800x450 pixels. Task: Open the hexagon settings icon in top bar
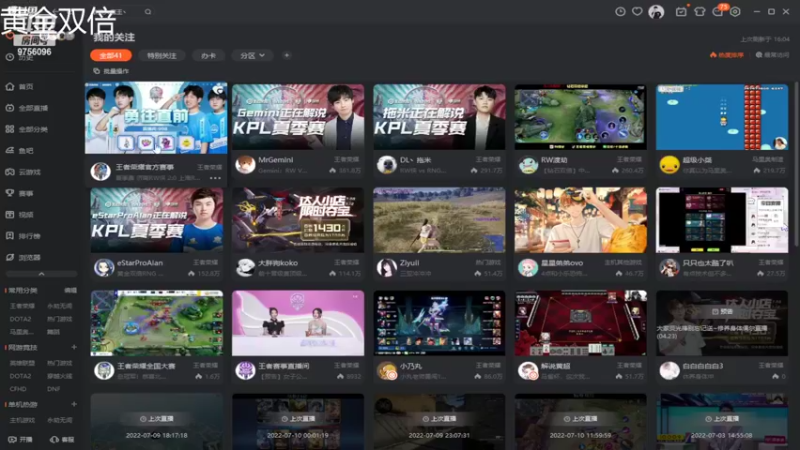click(735, 11)
